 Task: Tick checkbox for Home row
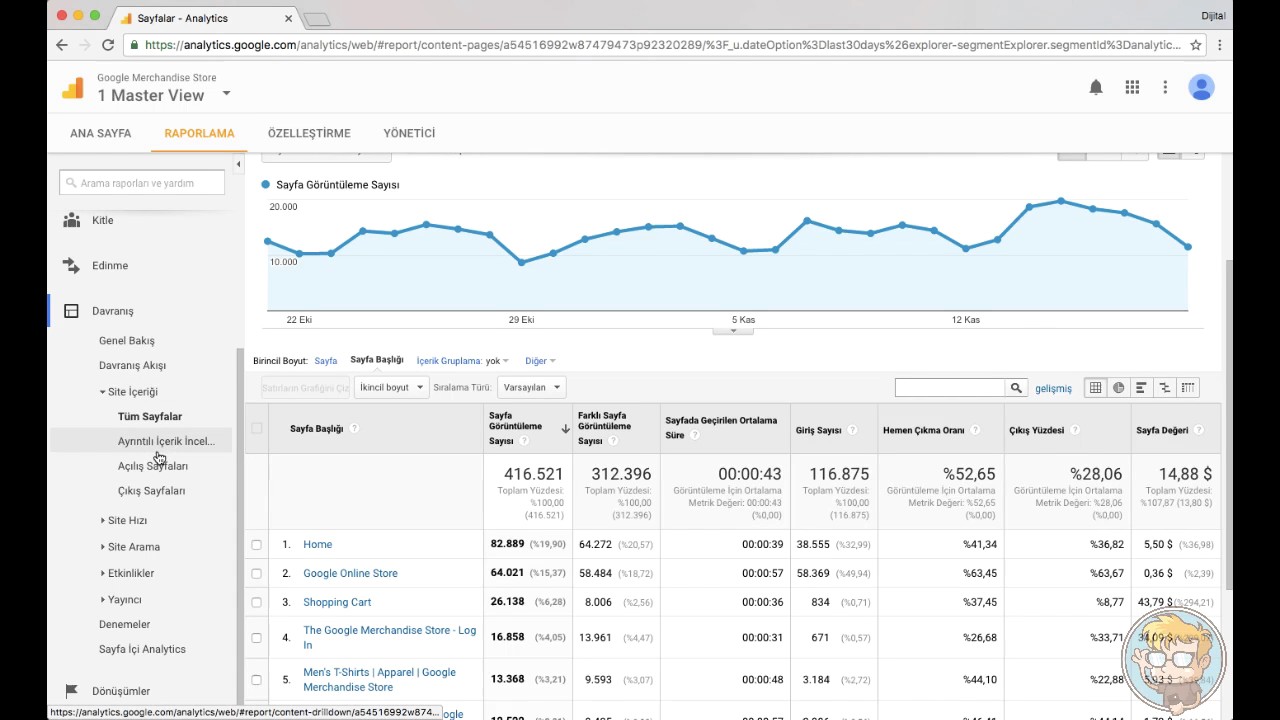pos(257,545)
